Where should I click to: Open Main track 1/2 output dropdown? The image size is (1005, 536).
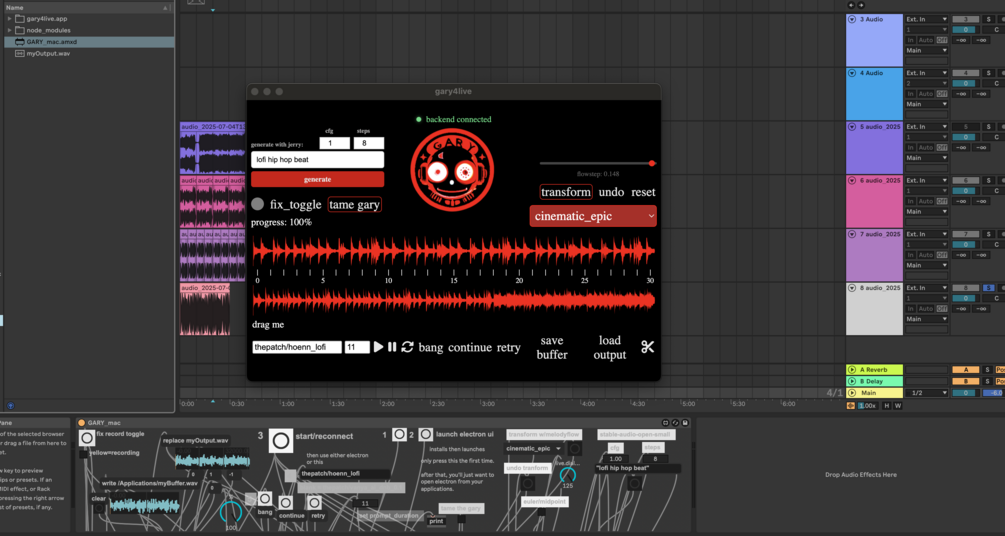pos(926,393)
